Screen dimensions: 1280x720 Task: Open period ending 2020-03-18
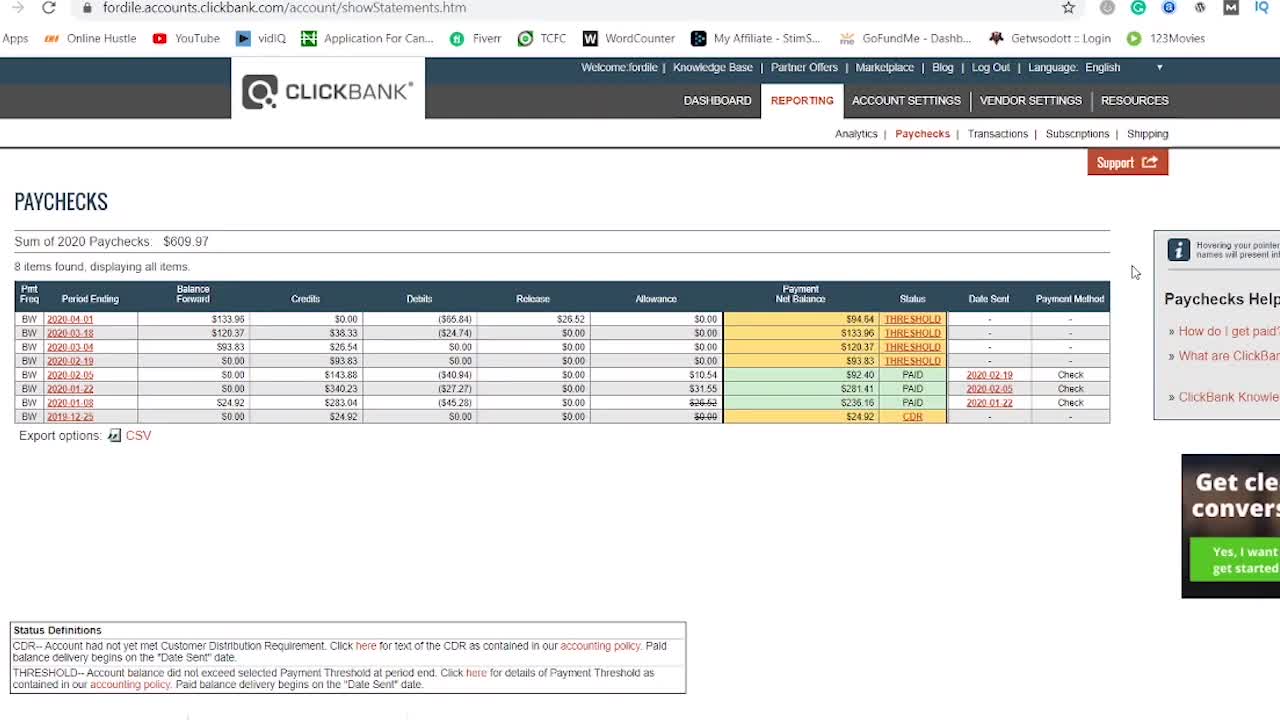click(70, 334)
